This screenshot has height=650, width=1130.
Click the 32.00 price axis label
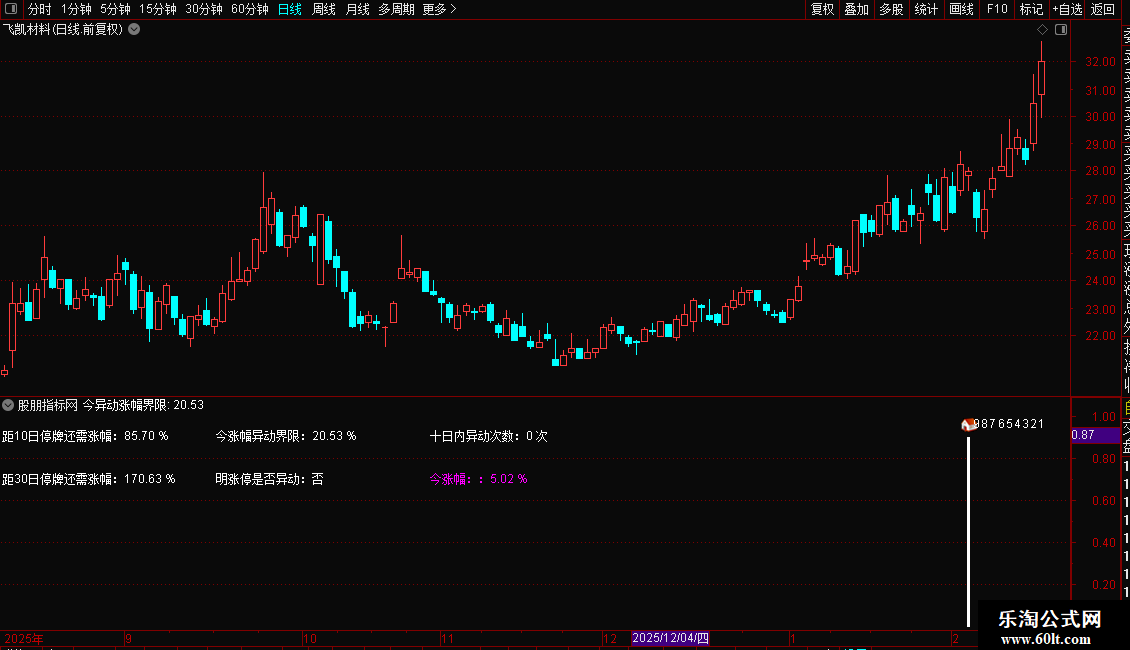tap(1100, 62)
